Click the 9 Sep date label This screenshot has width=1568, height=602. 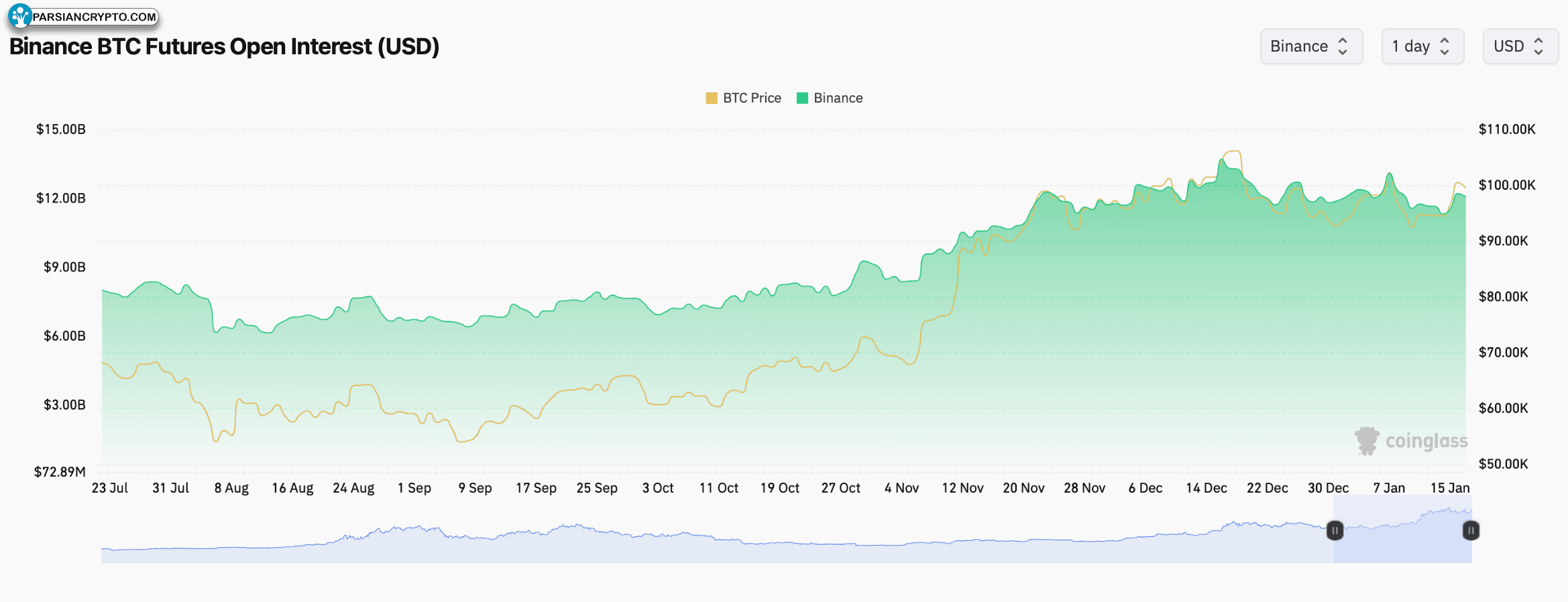pyautogui.click(x=475, y=488)
